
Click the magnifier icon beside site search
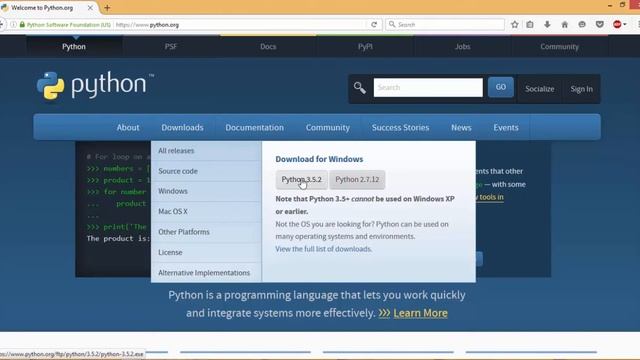[360, 88]
